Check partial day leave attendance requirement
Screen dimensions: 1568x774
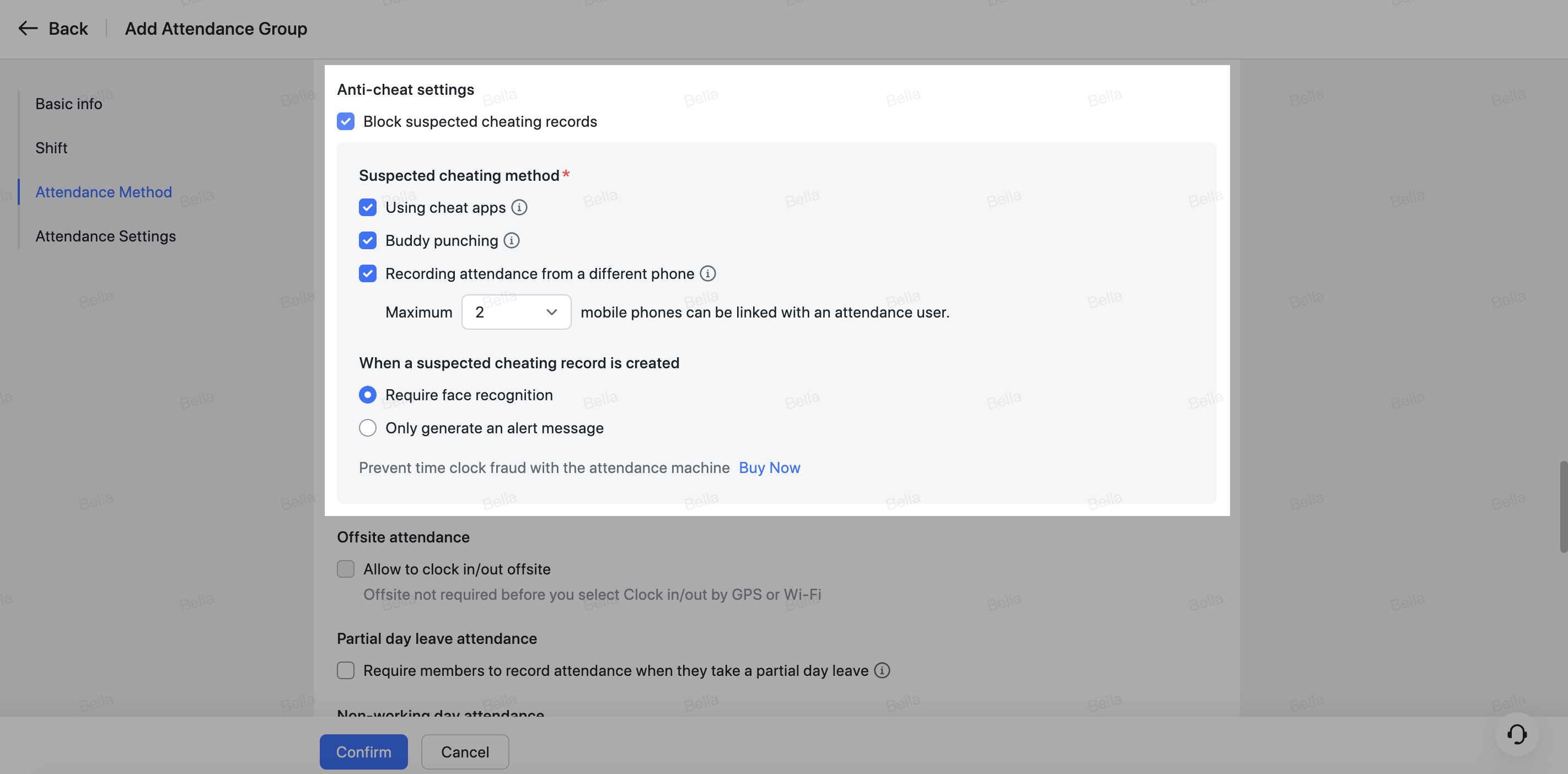coord(346,670)
